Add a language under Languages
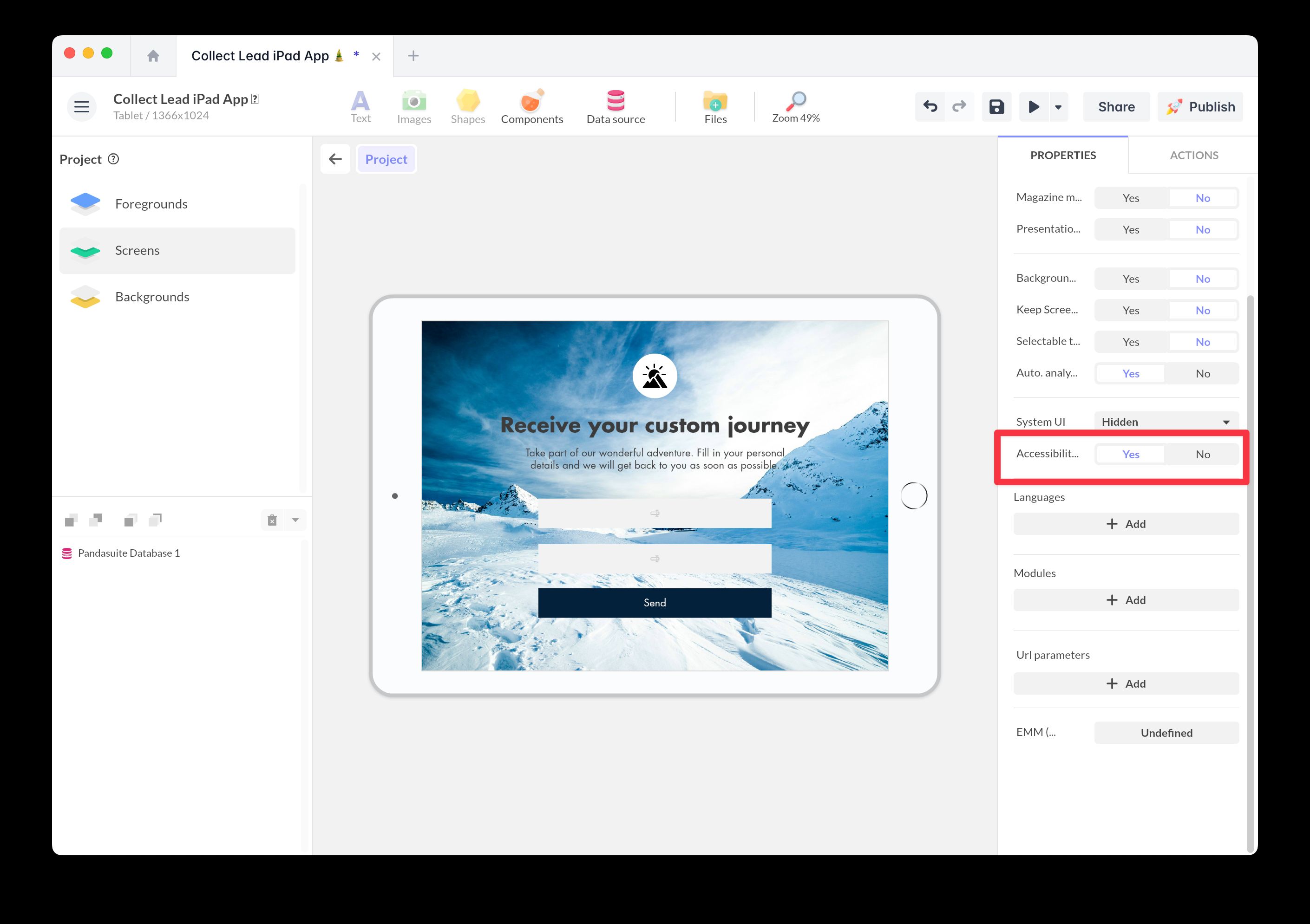Viewport: 1310px width, 924px height. click(x=1126, y=523)
